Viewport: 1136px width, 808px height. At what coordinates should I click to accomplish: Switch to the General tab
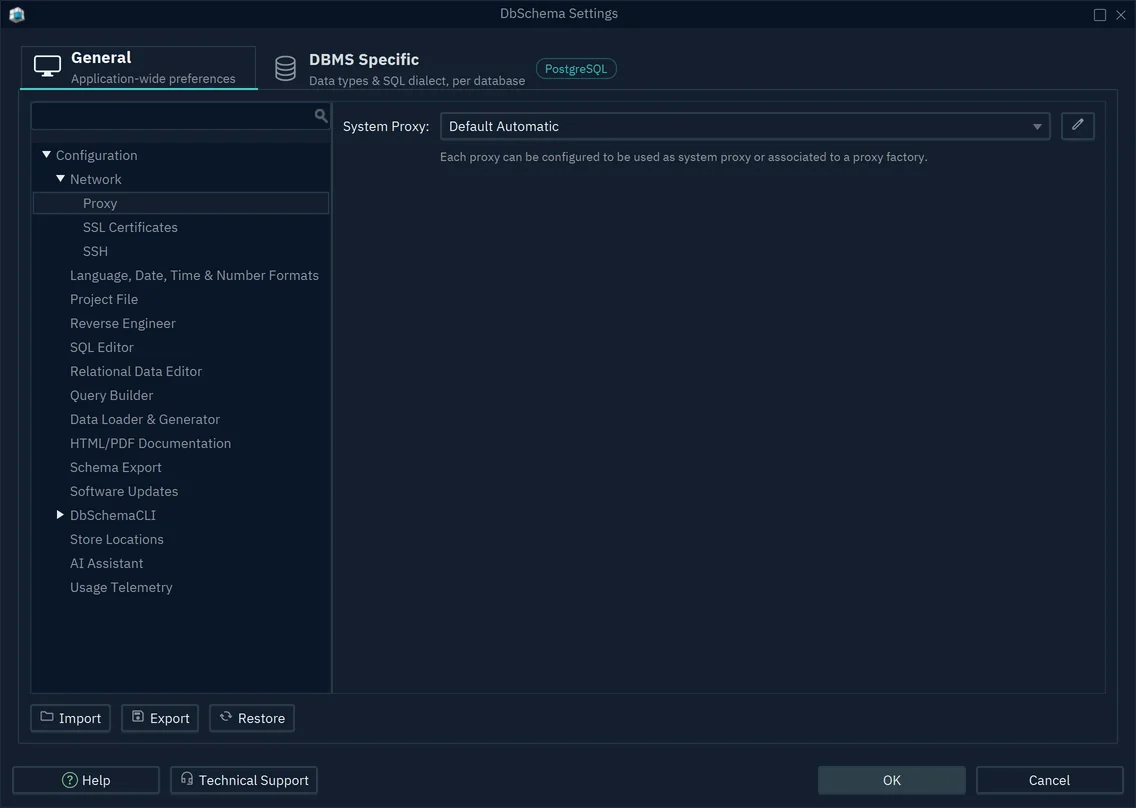138,67
